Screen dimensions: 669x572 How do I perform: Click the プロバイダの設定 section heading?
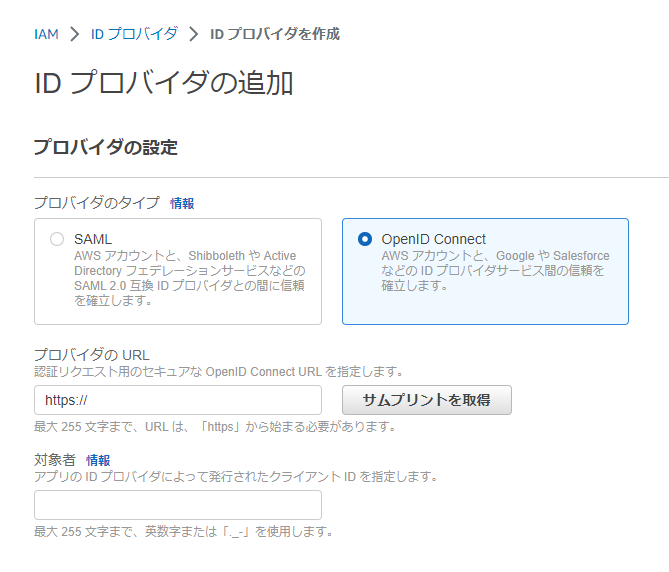pos(106,147)
